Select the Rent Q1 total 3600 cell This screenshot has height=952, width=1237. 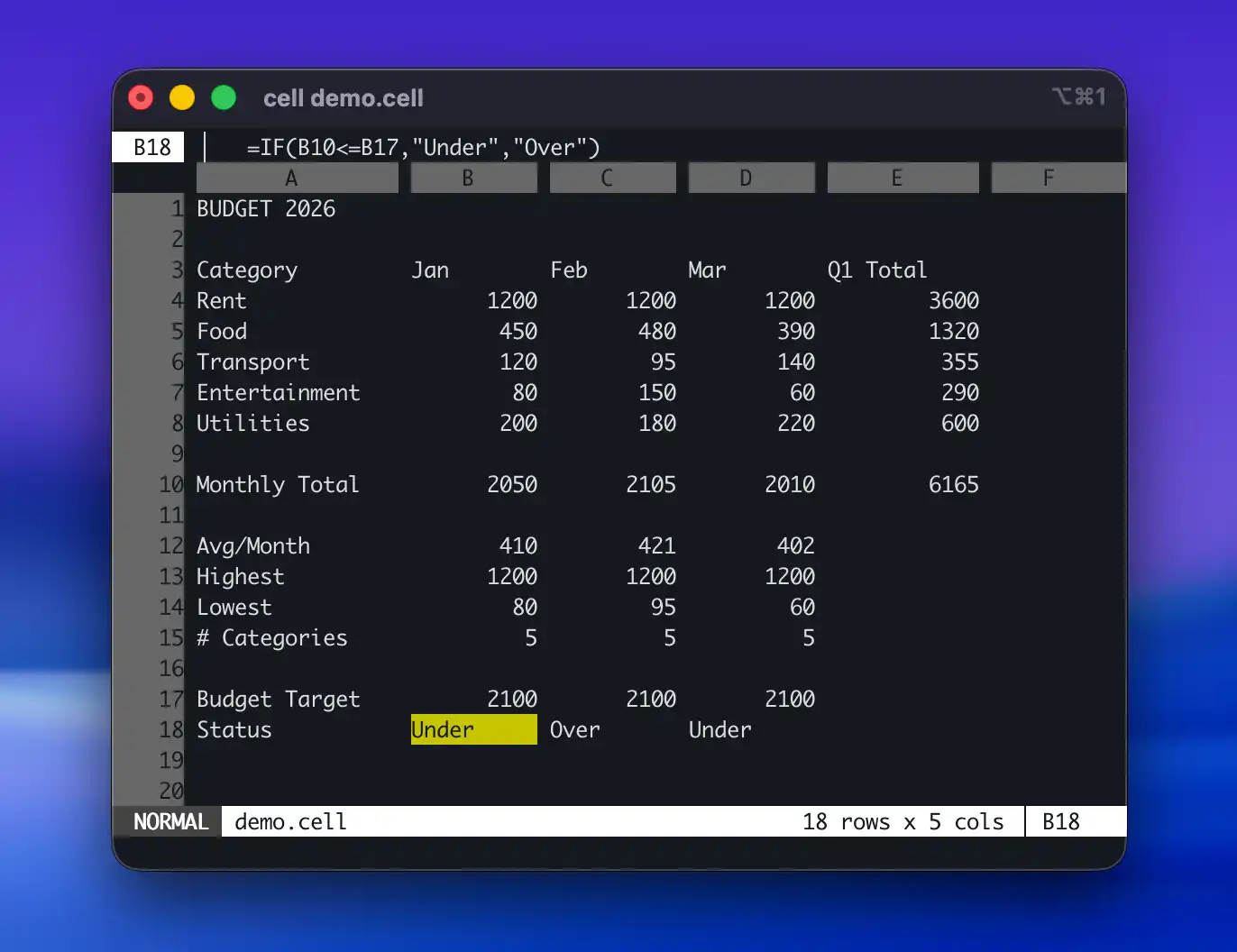pyautogui.click(x=953, y=301)
